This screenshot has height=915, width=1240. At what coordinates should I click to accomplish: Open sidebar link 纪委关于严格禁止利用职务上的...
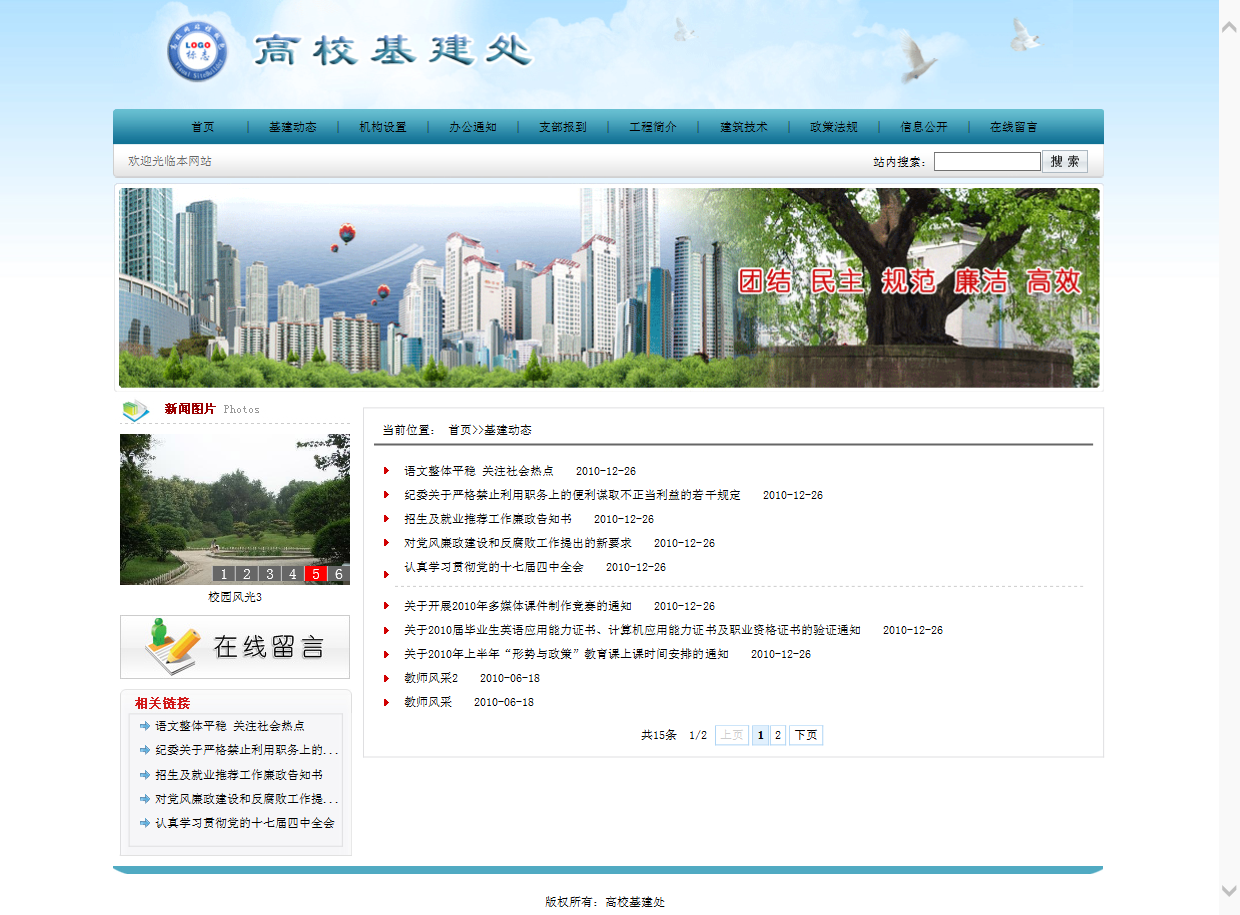point(247,750)
